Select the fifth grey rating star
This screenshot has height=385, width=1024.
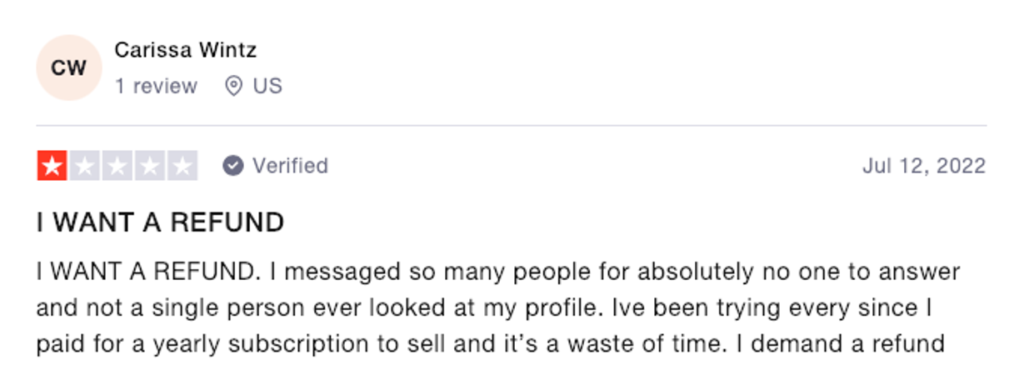click(x=182, y=166)
